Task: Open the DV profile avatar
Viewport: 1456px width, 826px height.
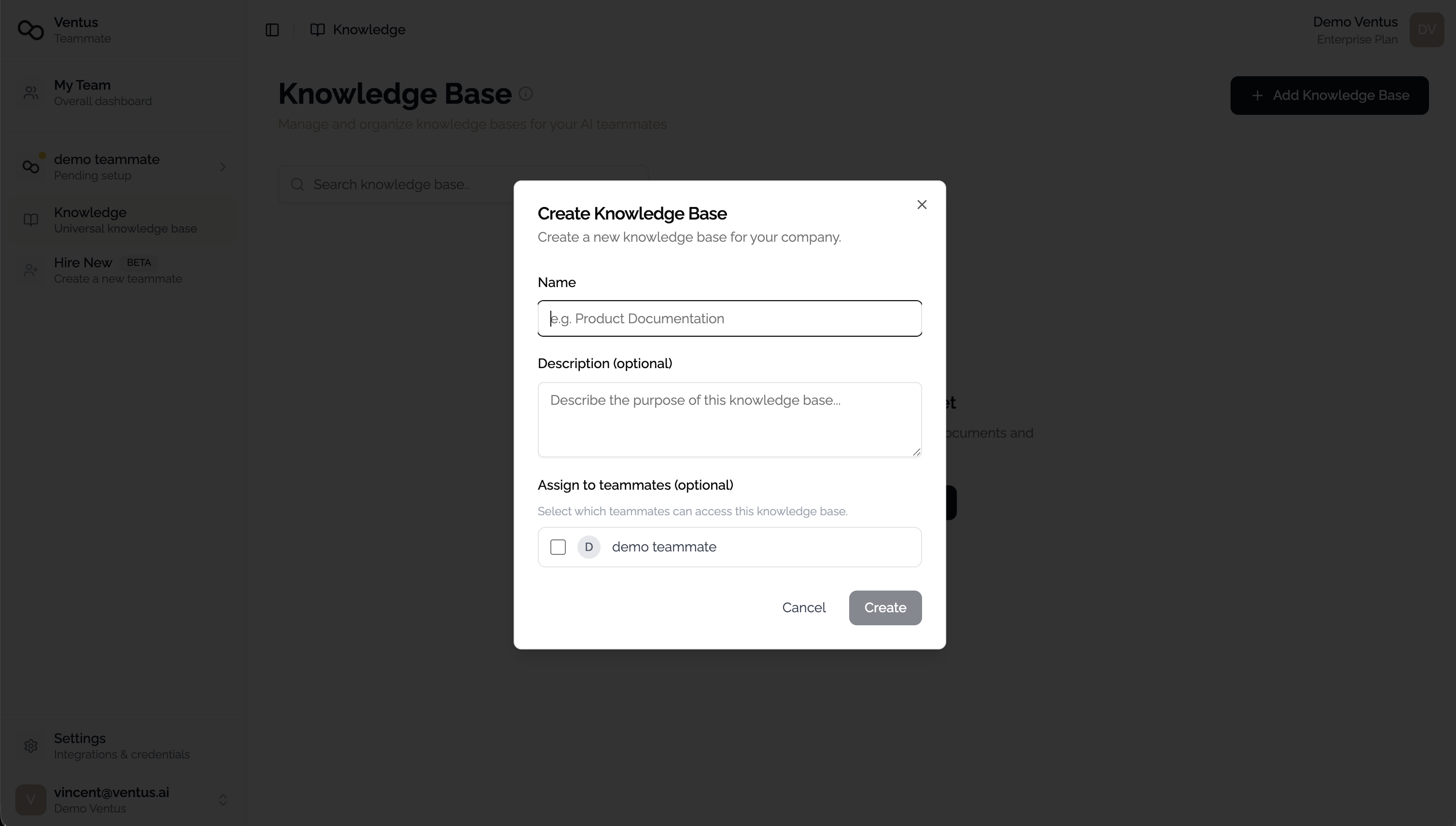Action: pos(1427,29)
